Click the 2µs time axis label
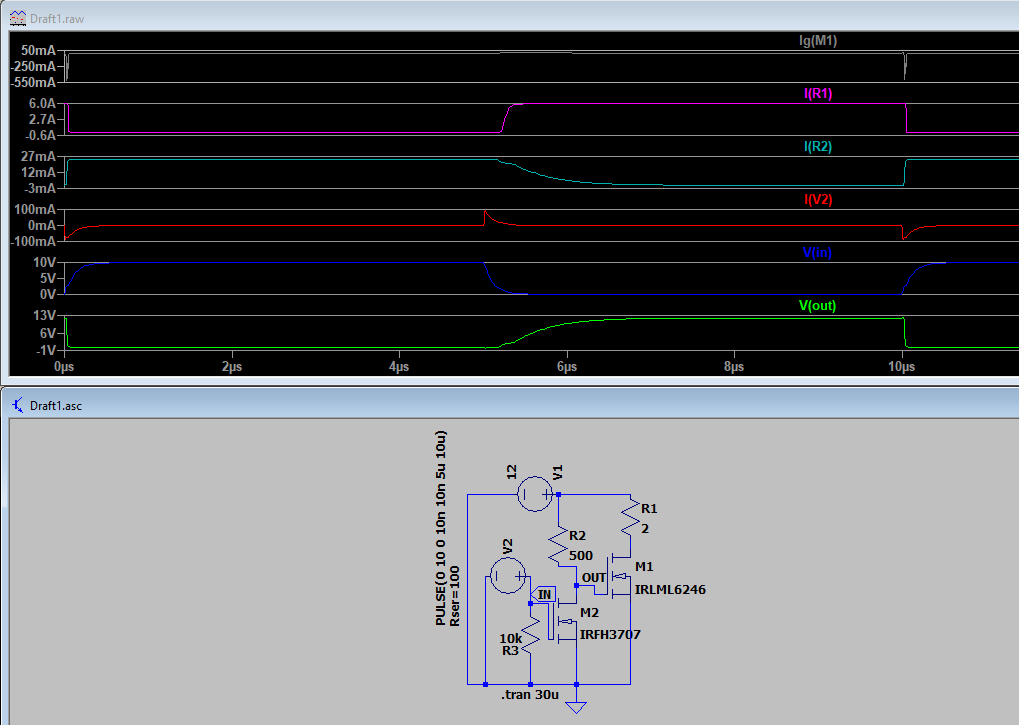1019x725 pixels. (x=231, y=366)
